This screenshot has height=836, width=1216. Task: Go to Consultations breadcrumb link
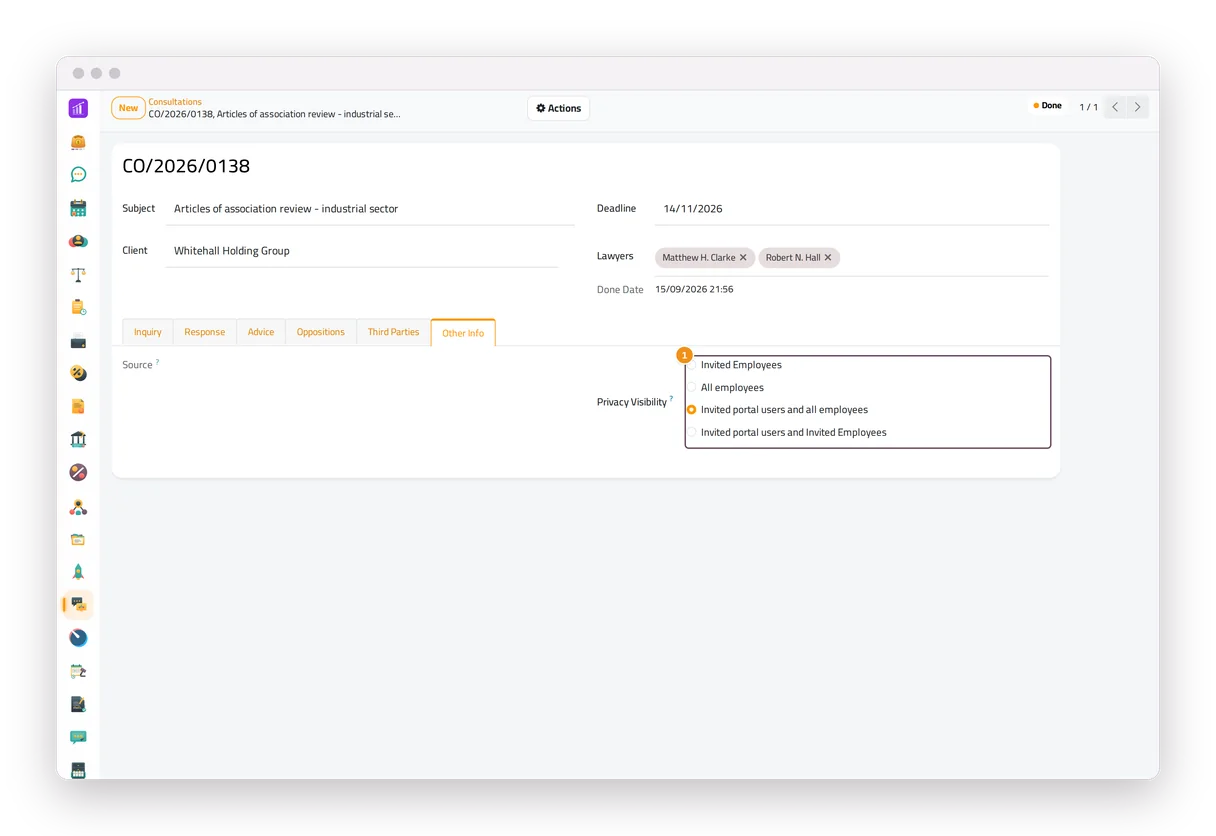click(175, 102)
